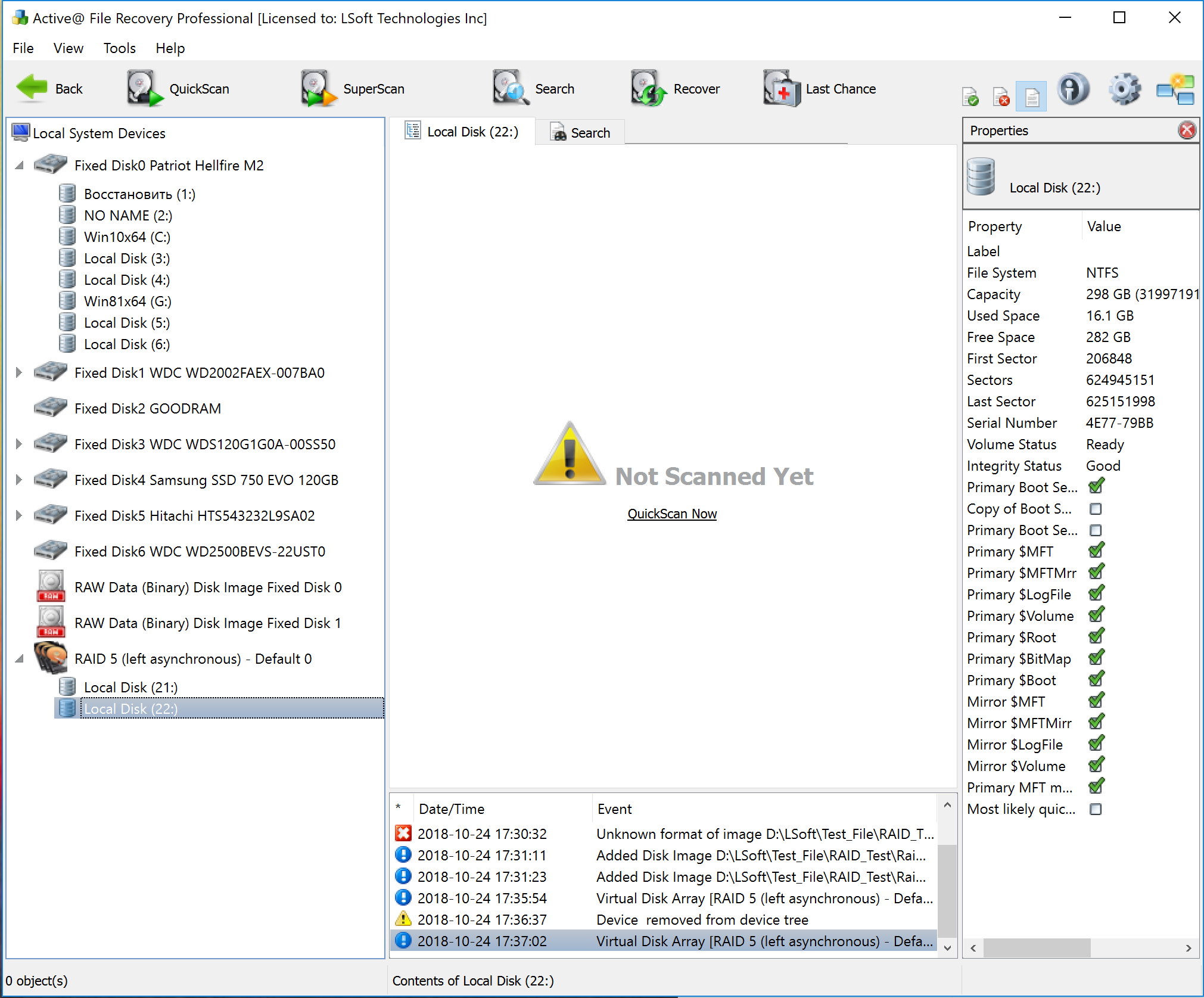This screenshot has height=998, width=1204.
Task: Toggle the Mirror $Volume checkbox
Action: click(1096, 765)
